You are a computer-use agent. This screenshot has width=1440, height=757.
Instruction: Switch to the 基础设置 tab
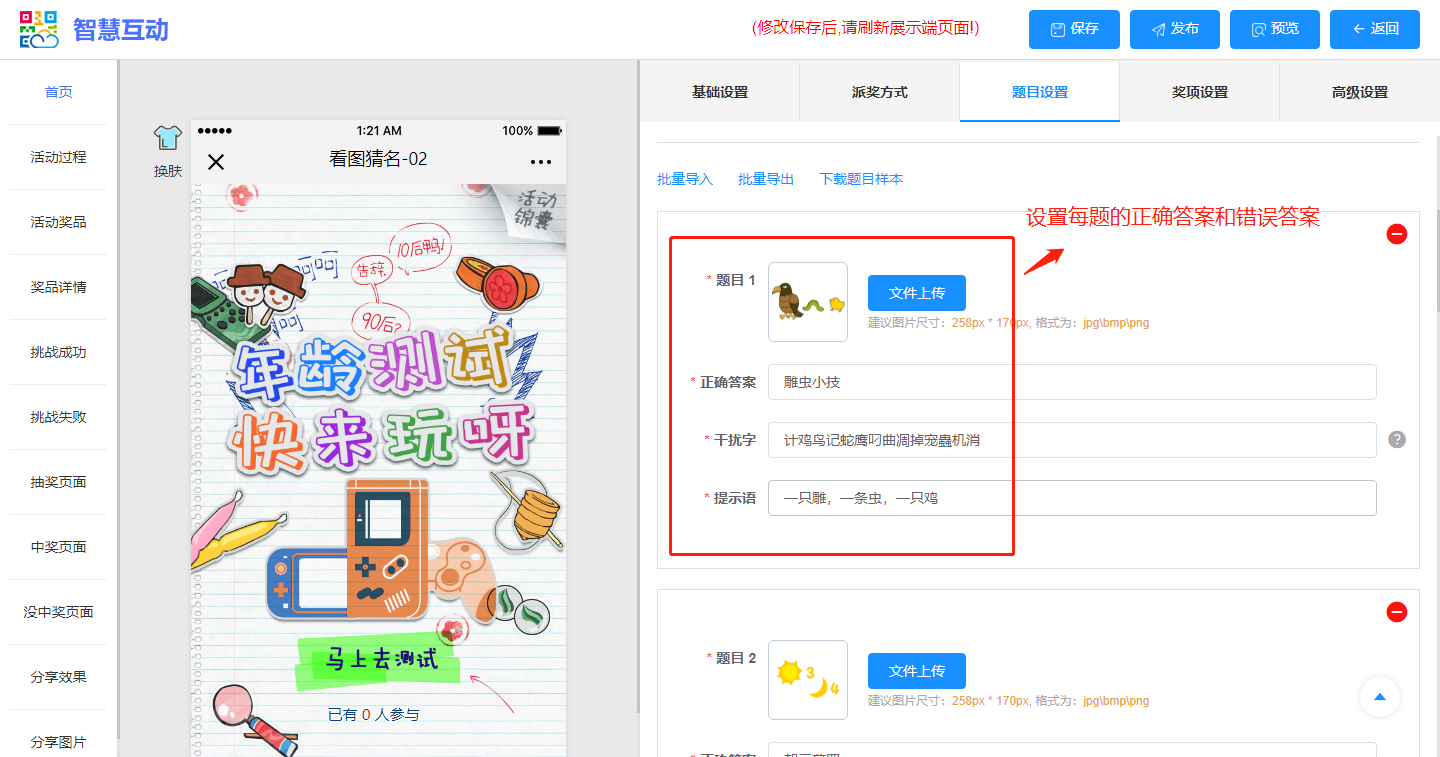click(719, 92)
